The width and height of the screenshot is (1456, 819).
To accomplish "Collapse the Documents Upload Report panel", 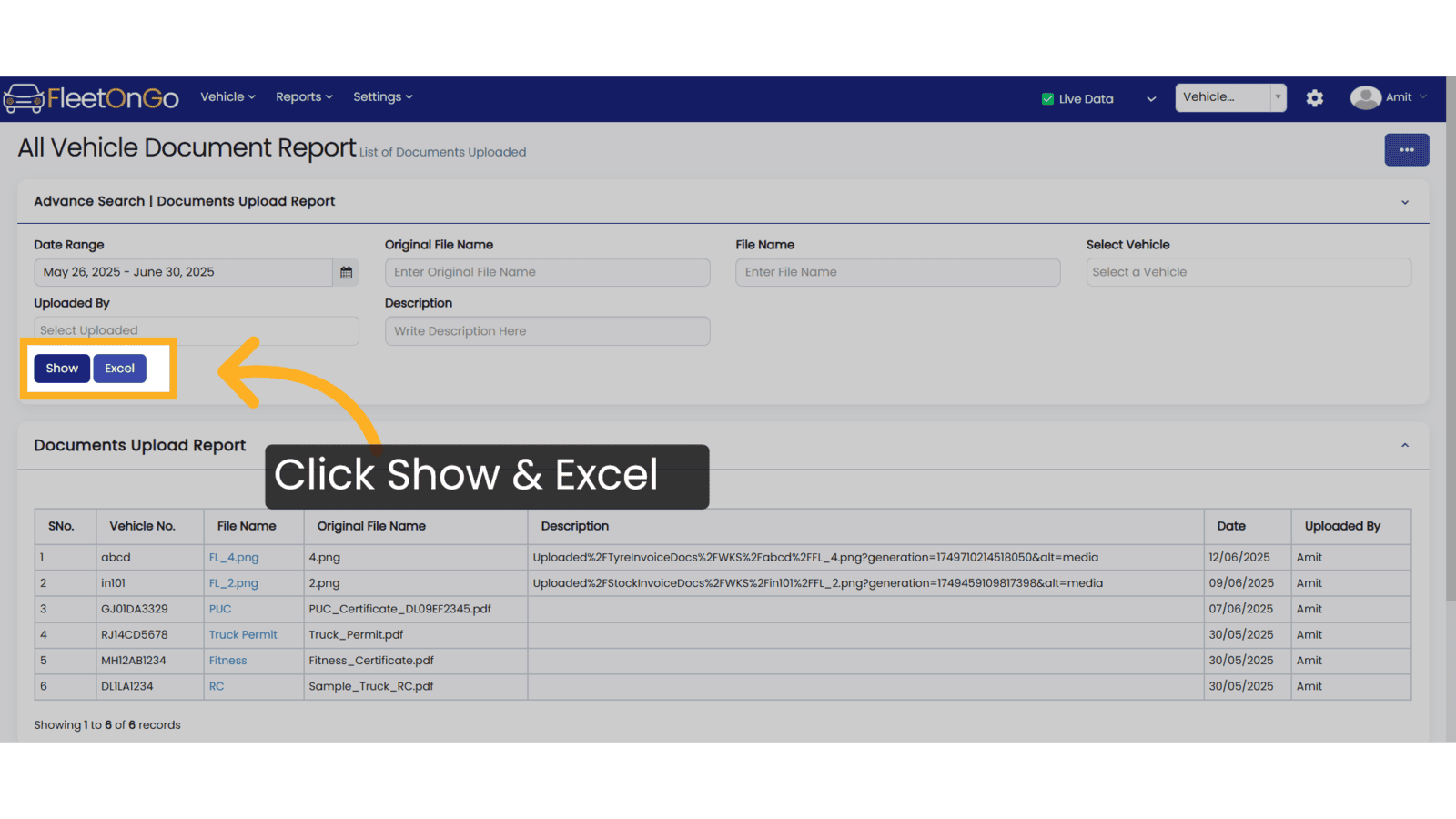I will [x=1405, y=445].
